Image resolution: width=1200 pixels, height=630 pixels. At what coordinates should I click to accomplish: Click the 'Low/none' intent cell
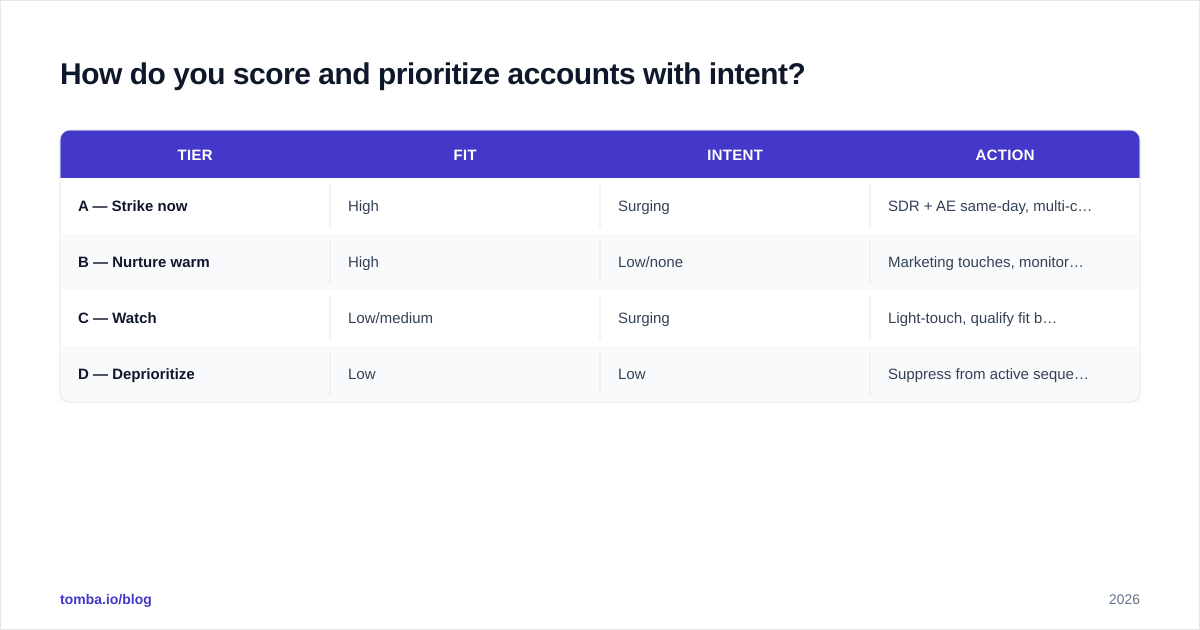(x=735, y=262)
